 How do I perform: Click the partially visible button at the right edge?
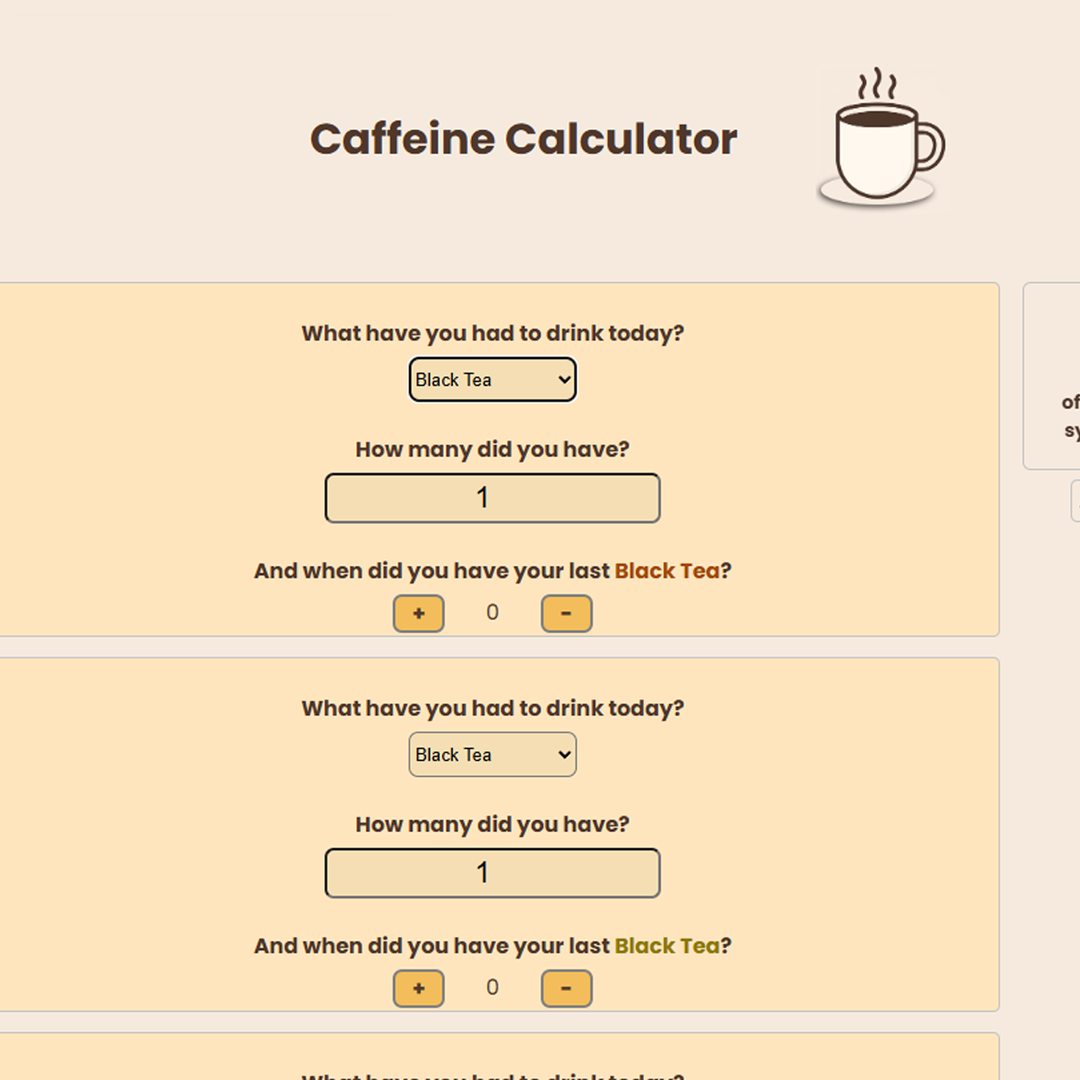coord(1075,501)
